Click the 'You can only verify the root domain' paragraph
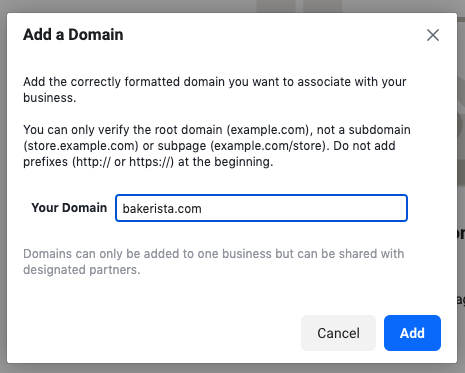 [217, 146]
